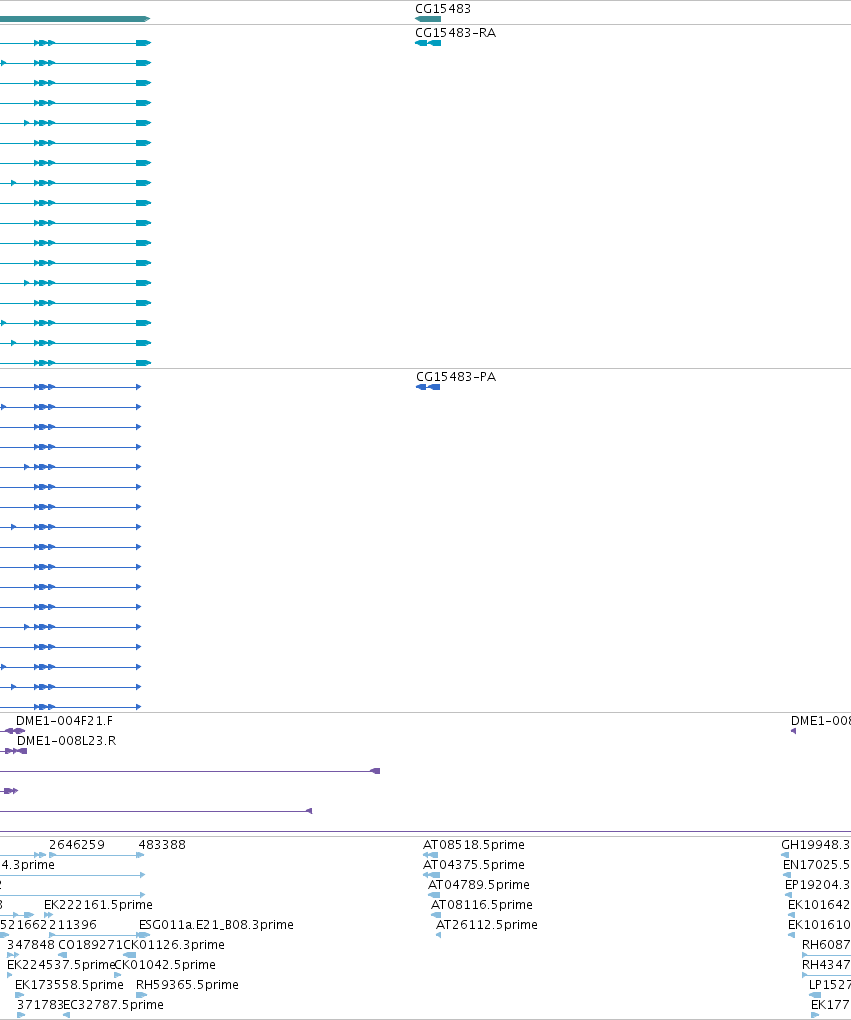Click EST label 347848
Screen dimensions: 851x1020
click(31, 945)
